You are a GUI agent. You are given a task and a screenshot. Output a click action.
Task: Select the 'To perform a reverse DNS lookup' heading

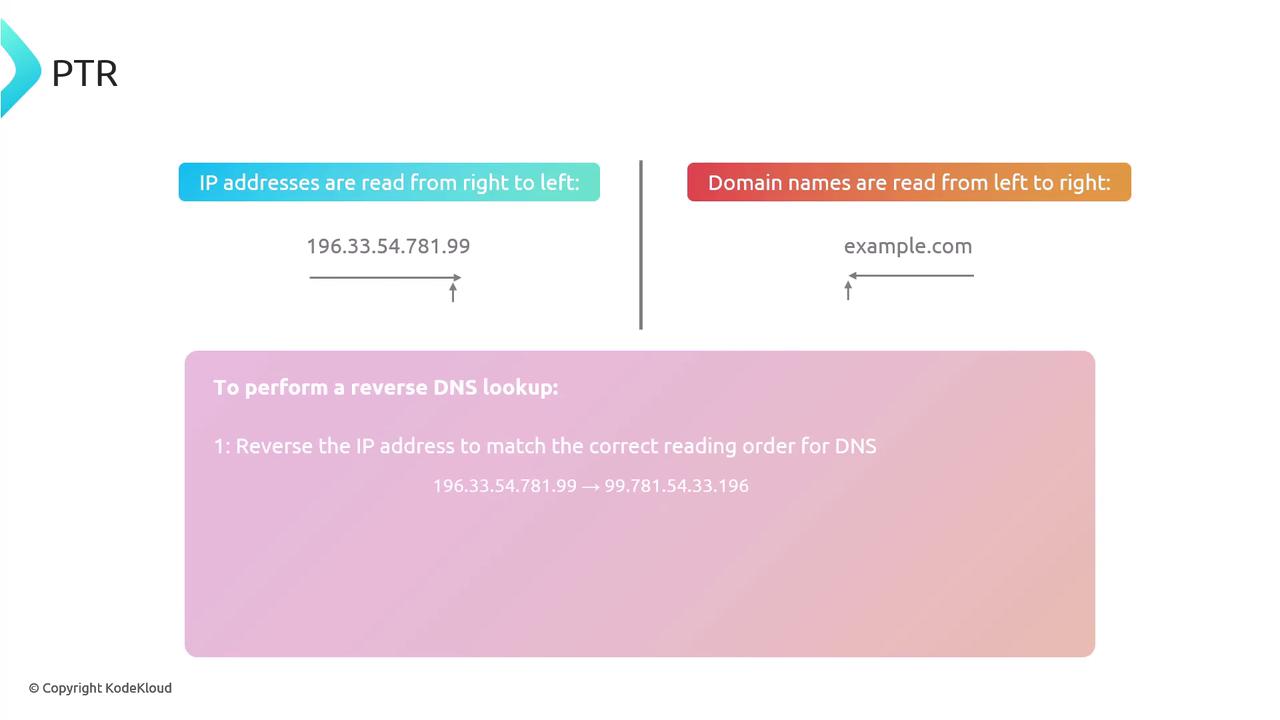(x=386, y=387)
